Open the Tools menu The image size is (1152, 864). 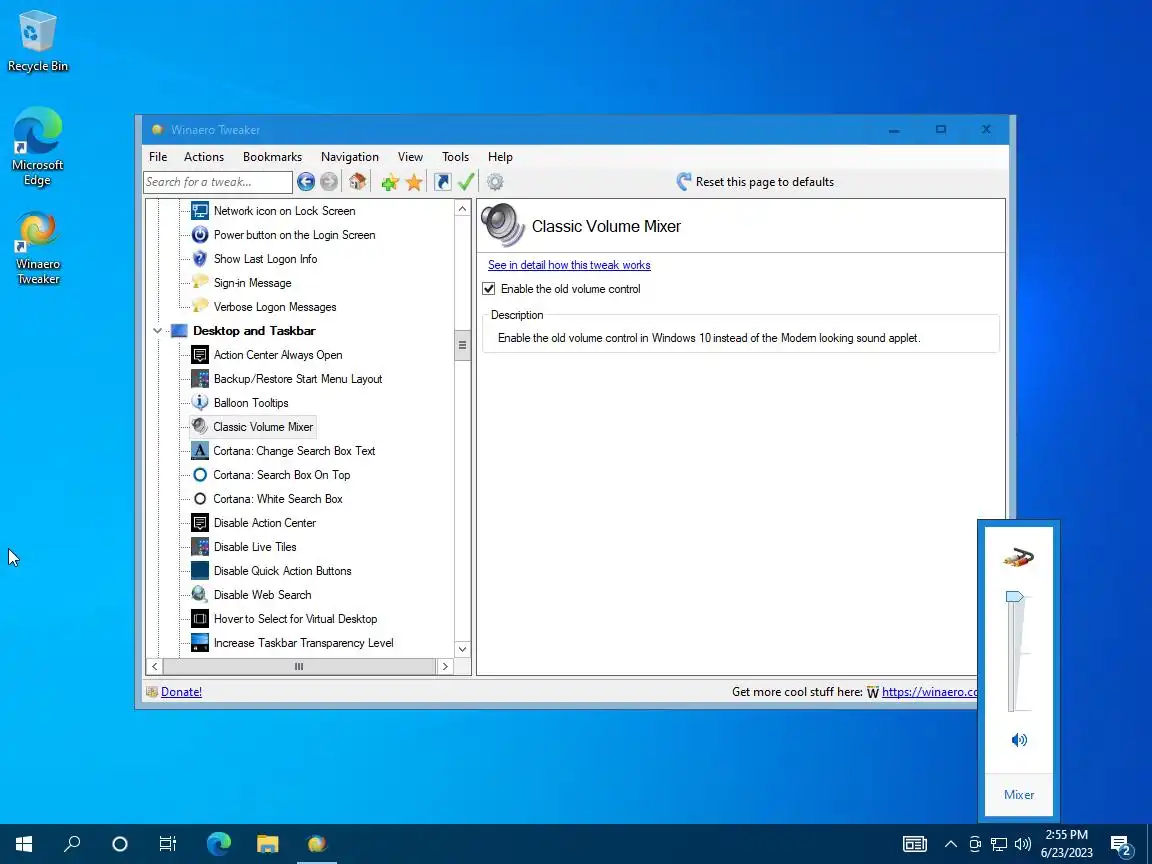click(x=456, y=156)
